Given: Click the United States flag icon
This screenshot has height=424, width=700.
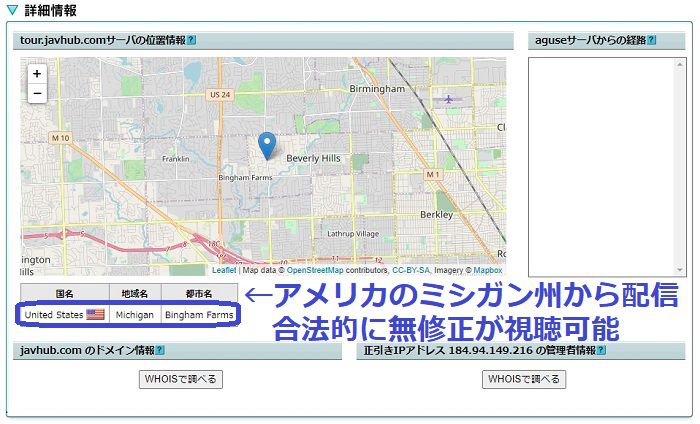Looking at the screenshot, I should 95,315.
